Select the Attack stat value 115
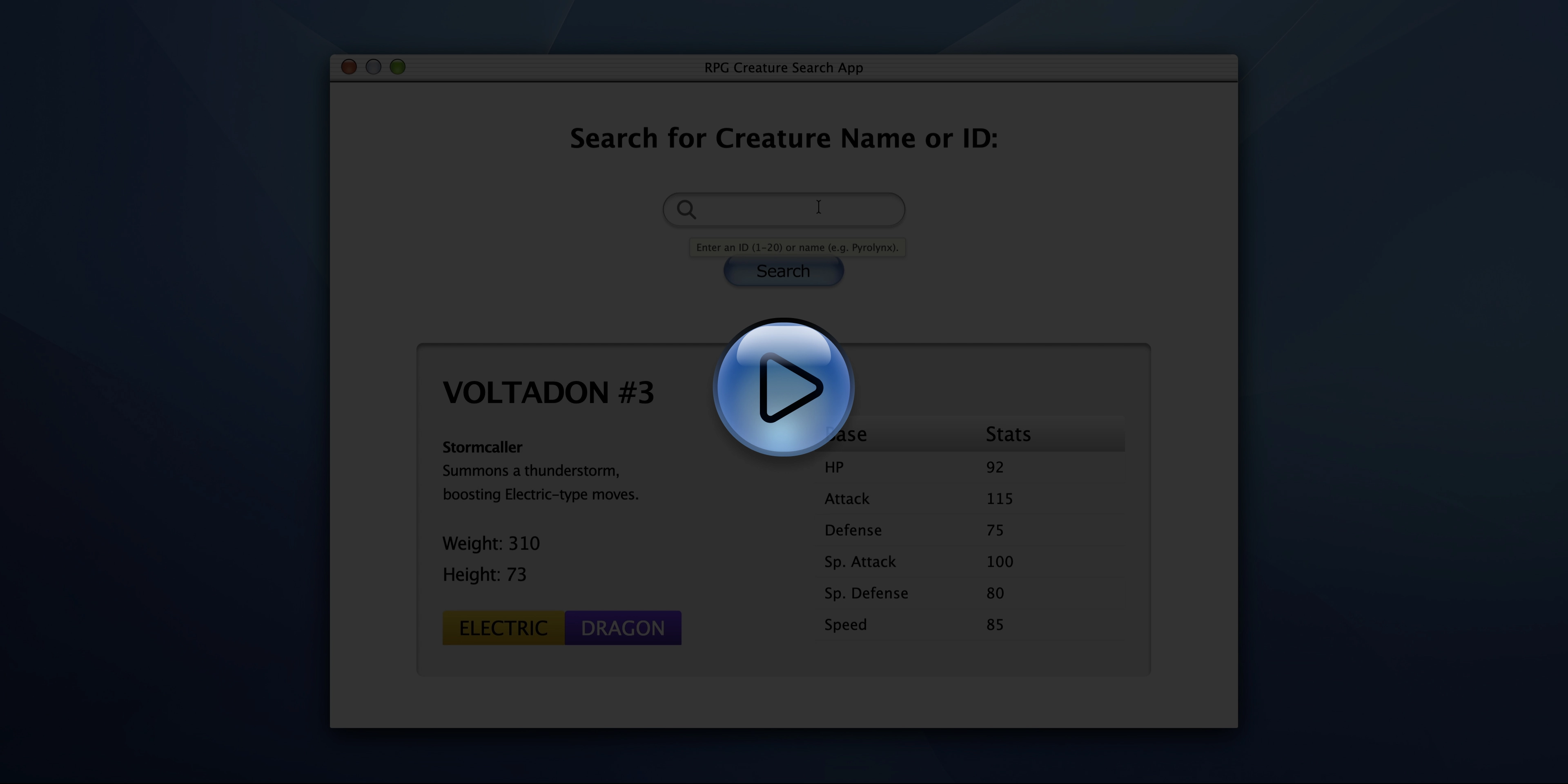Screen dimensions: 1568x784 pyautogui.click(x=1000, y=499)
